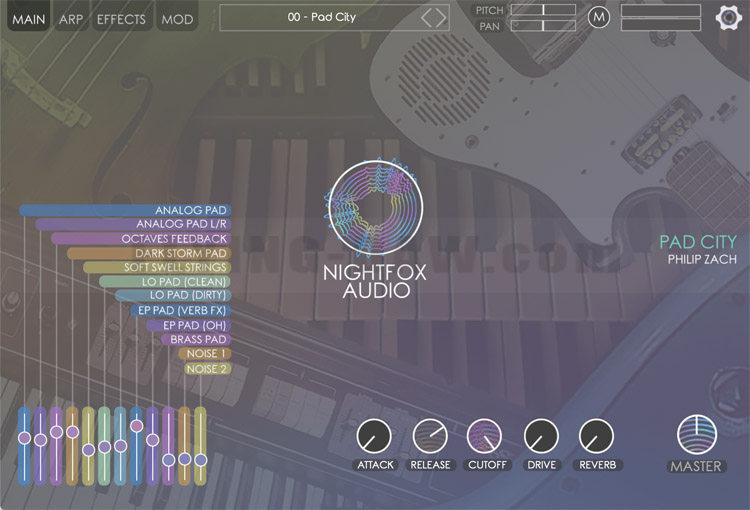The width and height of the screenshot is (750, 510).
Task: Select the ANALOG PAD layer label
Action: tap(125, 210)
